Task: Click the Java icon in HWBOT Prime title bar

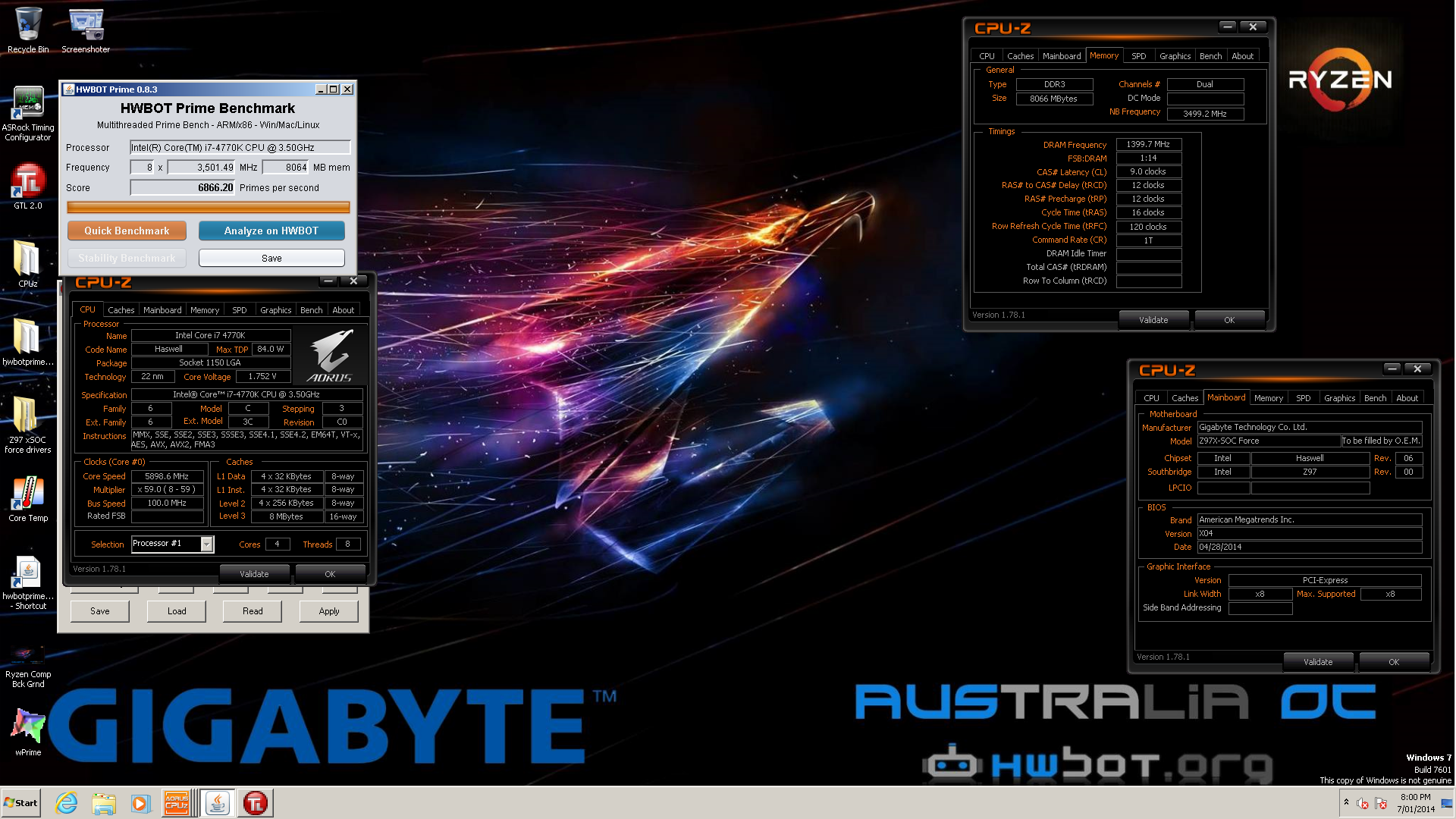Action: [68, 89]
